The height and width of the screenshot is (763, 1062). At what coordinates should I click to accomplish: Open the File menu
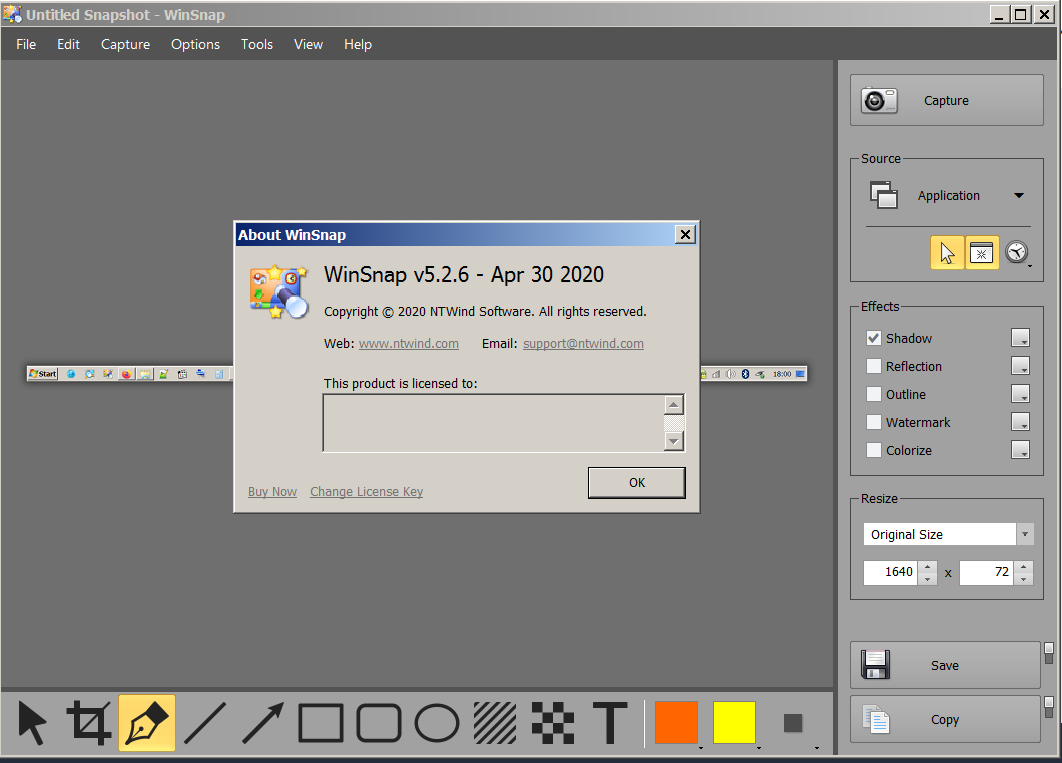26,44
